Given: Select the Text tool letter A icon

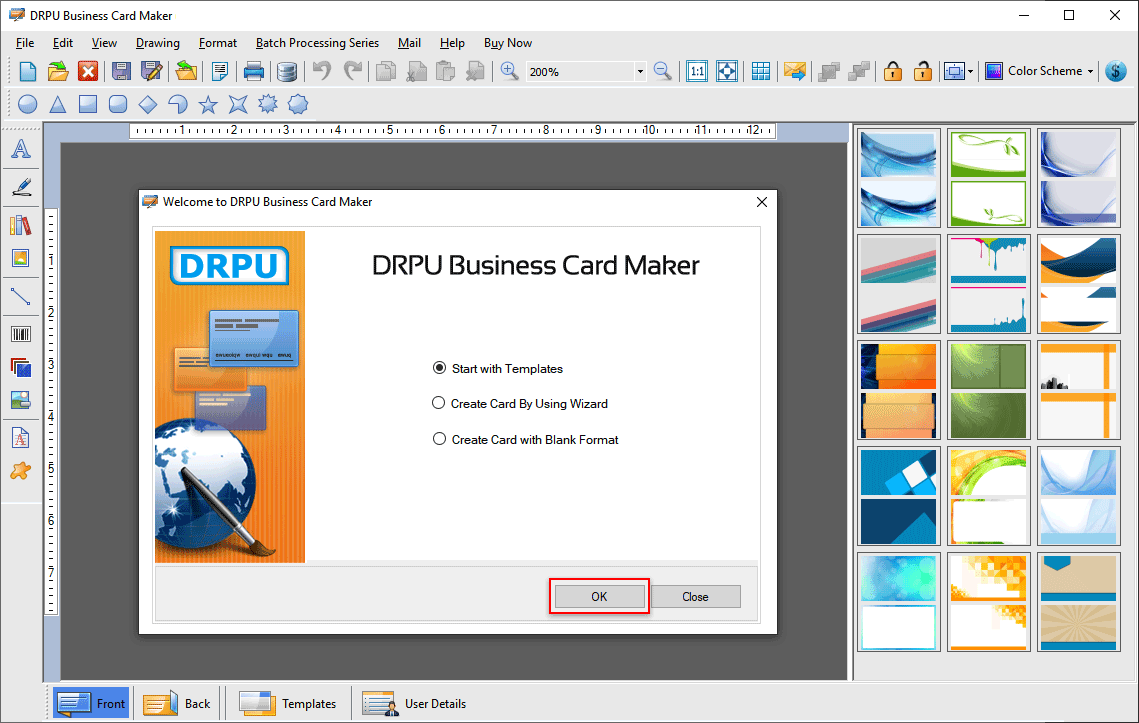Looking at the screenshot, I should 21,149.
